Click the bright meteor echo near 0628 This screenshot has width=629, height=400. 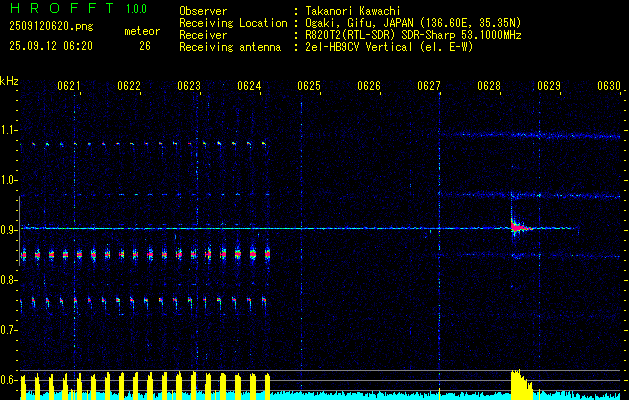coord(519,227)
